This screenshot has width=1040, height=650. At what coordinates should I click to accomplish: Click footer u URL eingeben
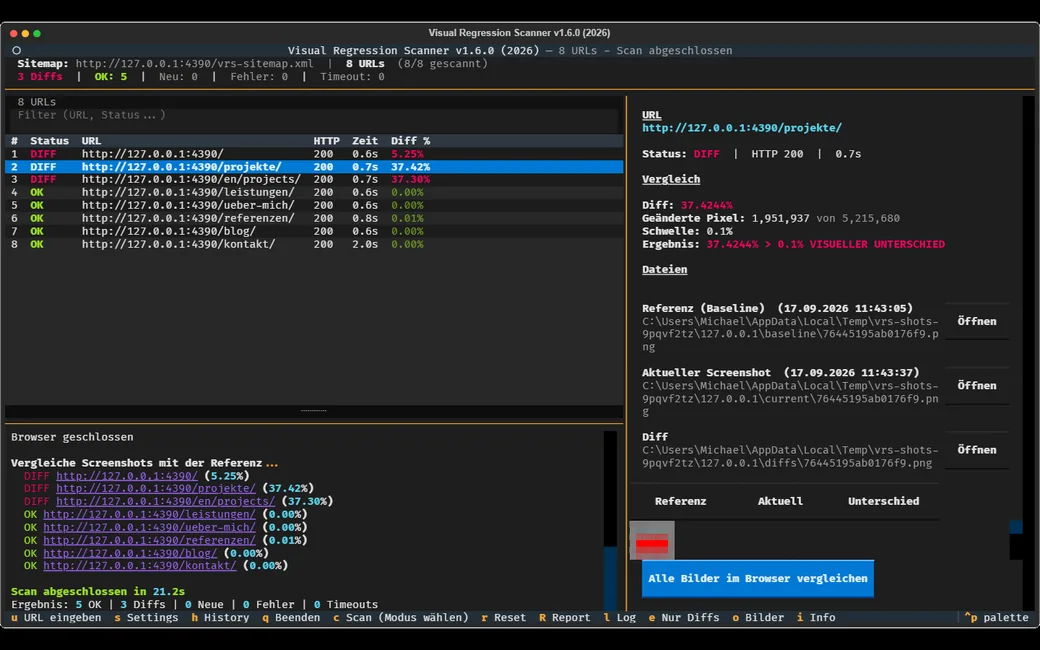(56, 618)
